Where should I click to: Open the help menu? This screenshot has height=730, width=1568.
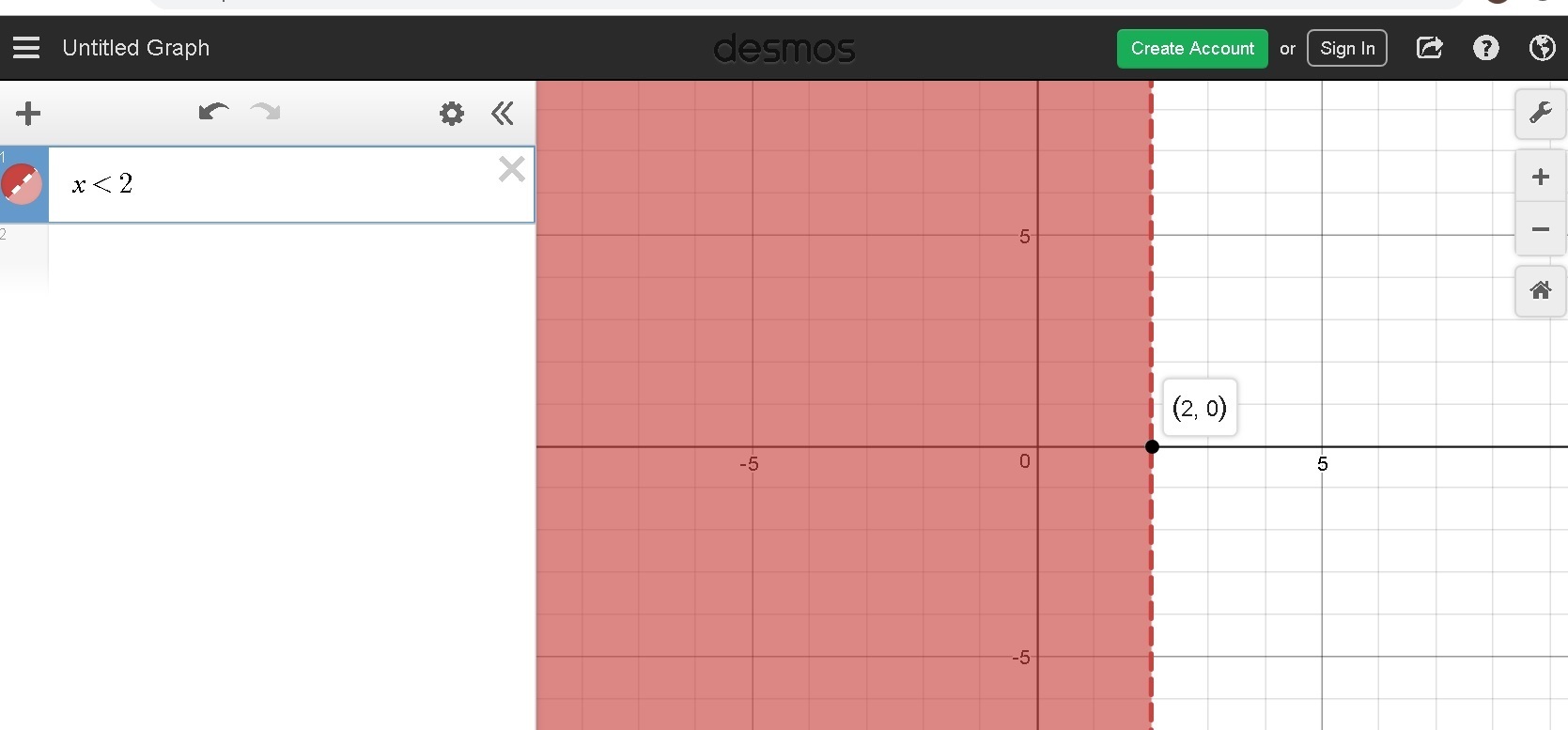pos(1485,48)
